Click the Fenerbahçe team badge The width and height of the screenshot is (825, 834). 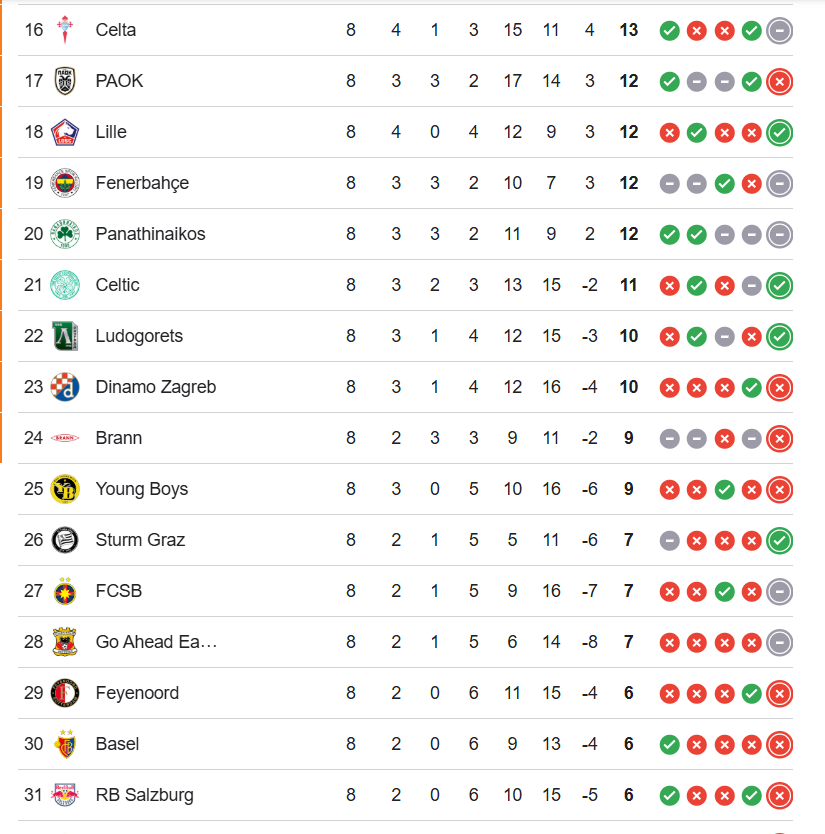pyautogui.click(x=65, y=183)
